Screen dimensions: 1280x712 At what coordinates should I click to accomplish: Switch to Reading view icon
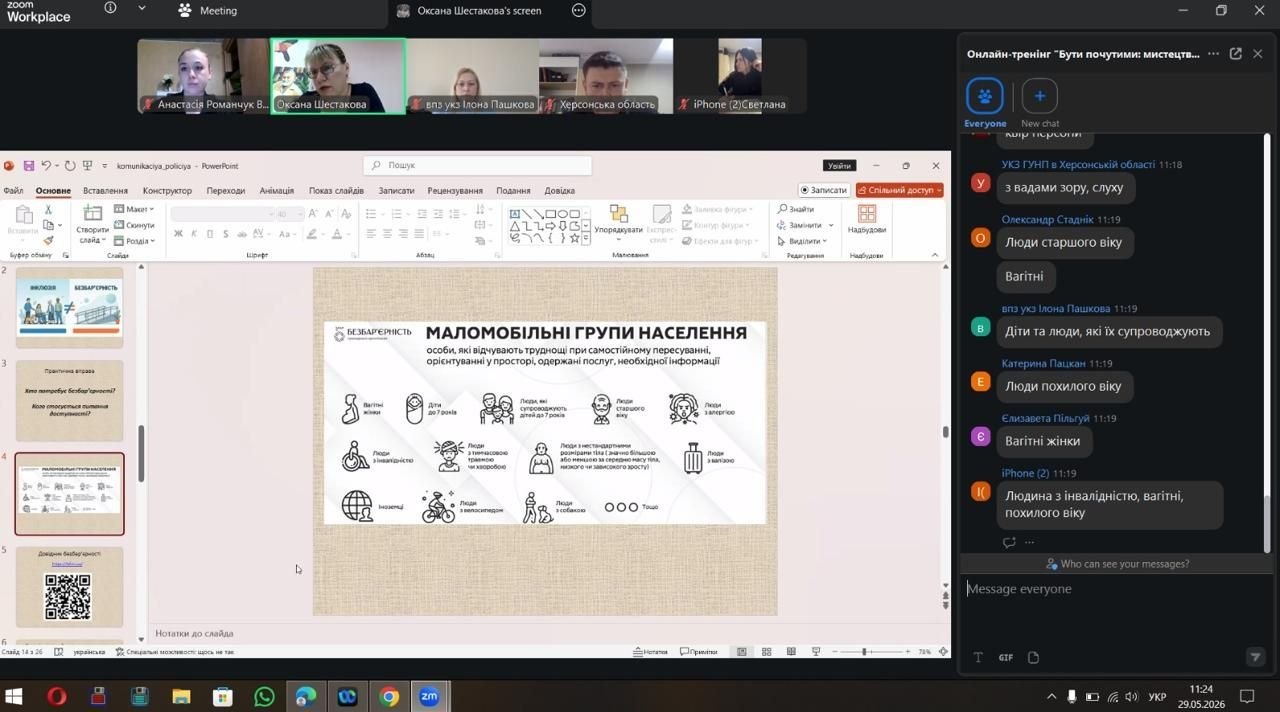pos(792,652)
